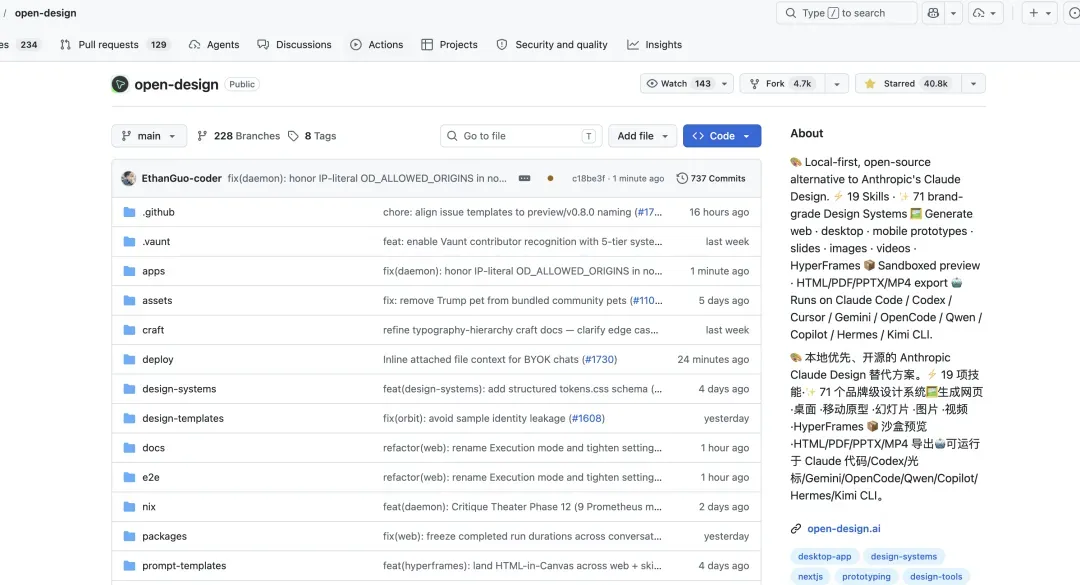Click EthanGuo-coder's avatar

pos(128,178)
